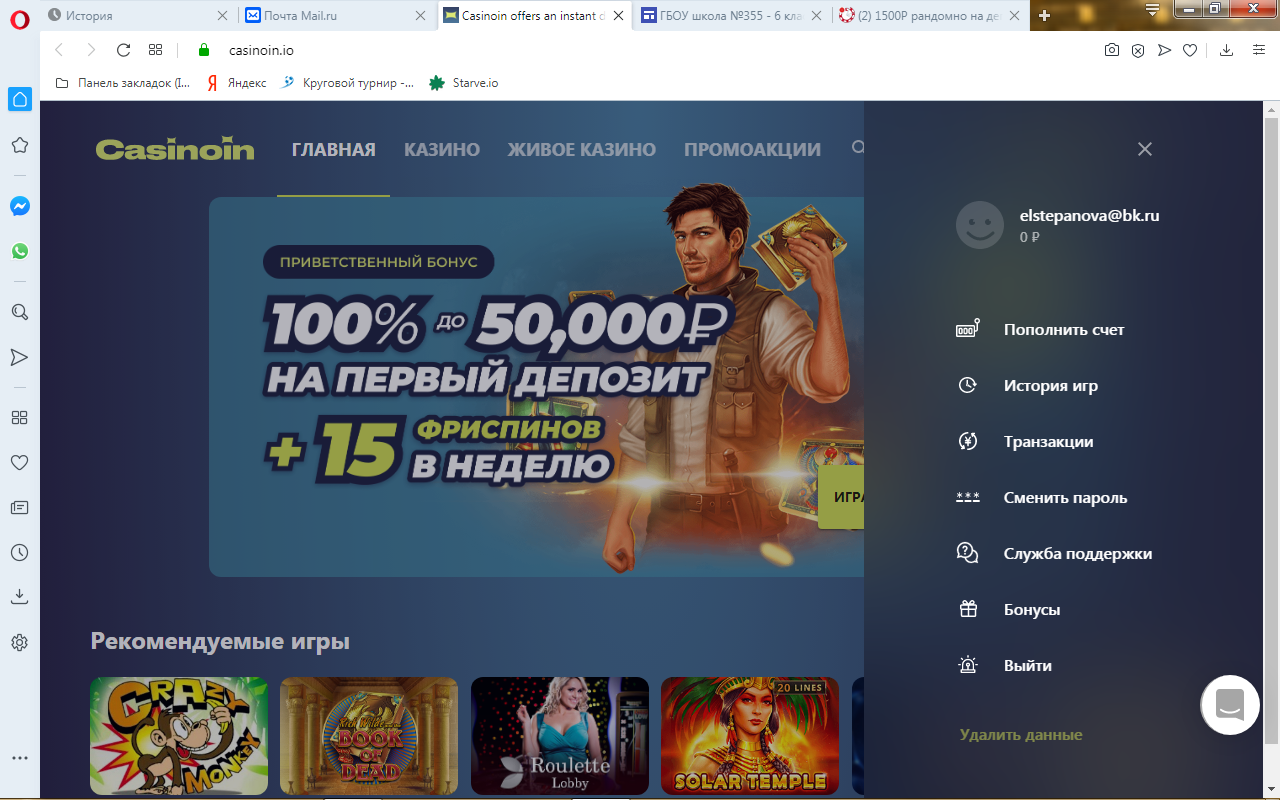
Task: Click the Casinoin logo
Action: coord(175,149)
